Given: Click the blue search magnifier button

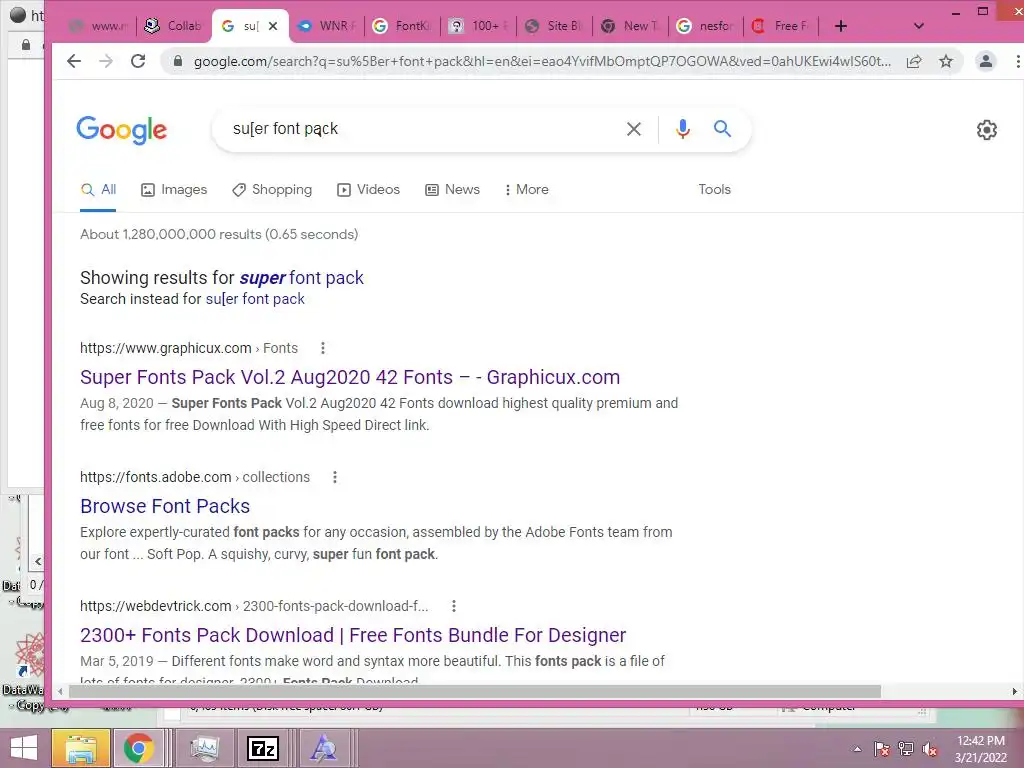Looking at the screenshot, I should [x=722, y=129].
